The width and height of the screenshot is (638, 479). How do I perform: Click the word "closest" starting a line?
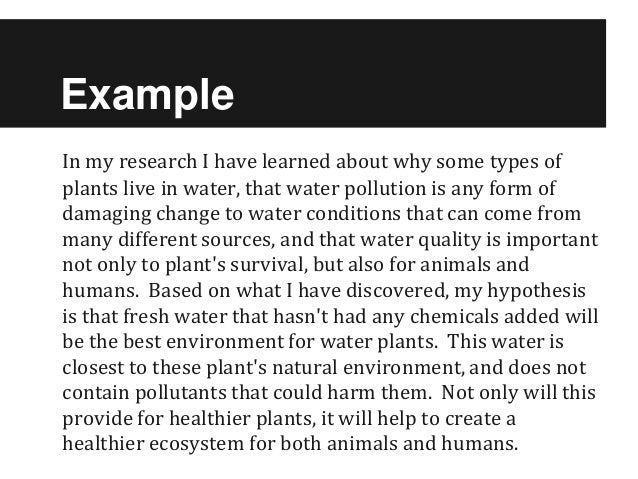(92, 366)
